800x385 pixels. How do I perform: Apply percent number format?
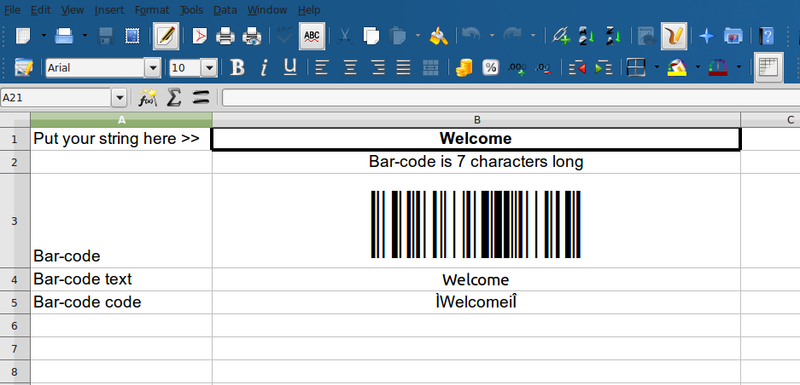click(x=490, y=68)
